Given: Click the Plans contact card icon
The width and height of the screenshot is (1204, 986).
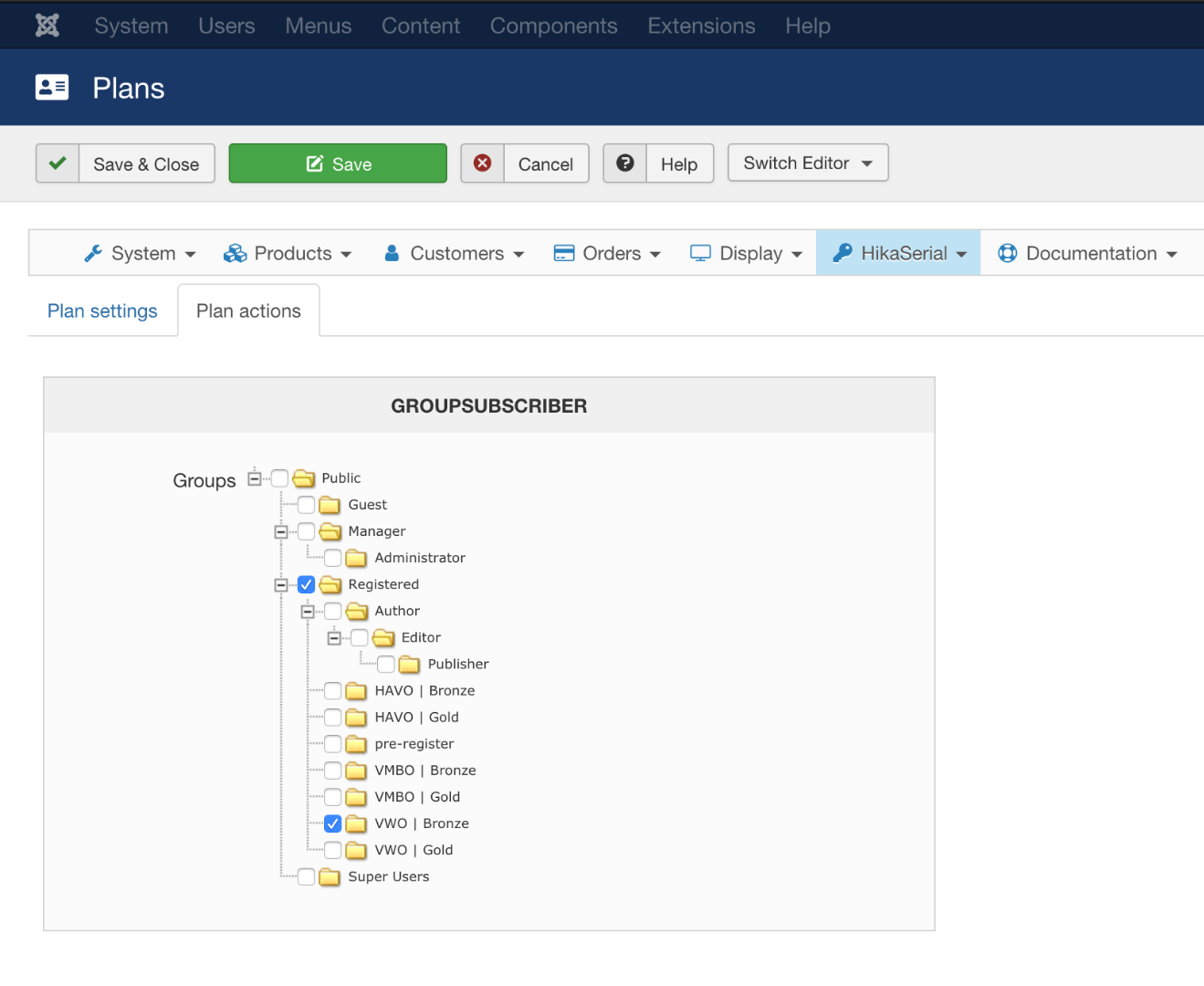Looking at the screenshot, I should coord(52,88).
